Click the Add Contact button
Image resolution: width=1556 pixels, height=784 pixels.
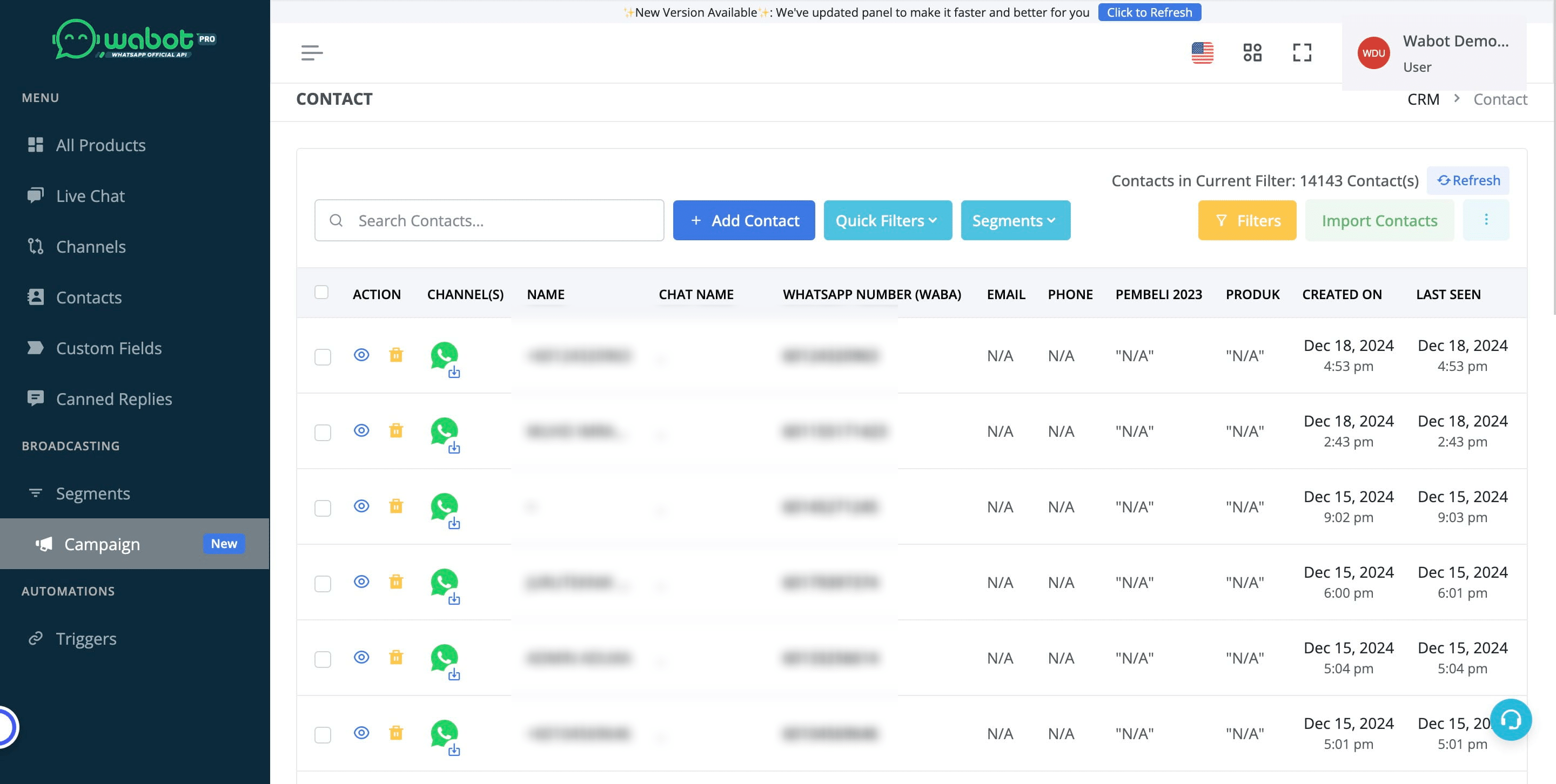pos(743,220)
